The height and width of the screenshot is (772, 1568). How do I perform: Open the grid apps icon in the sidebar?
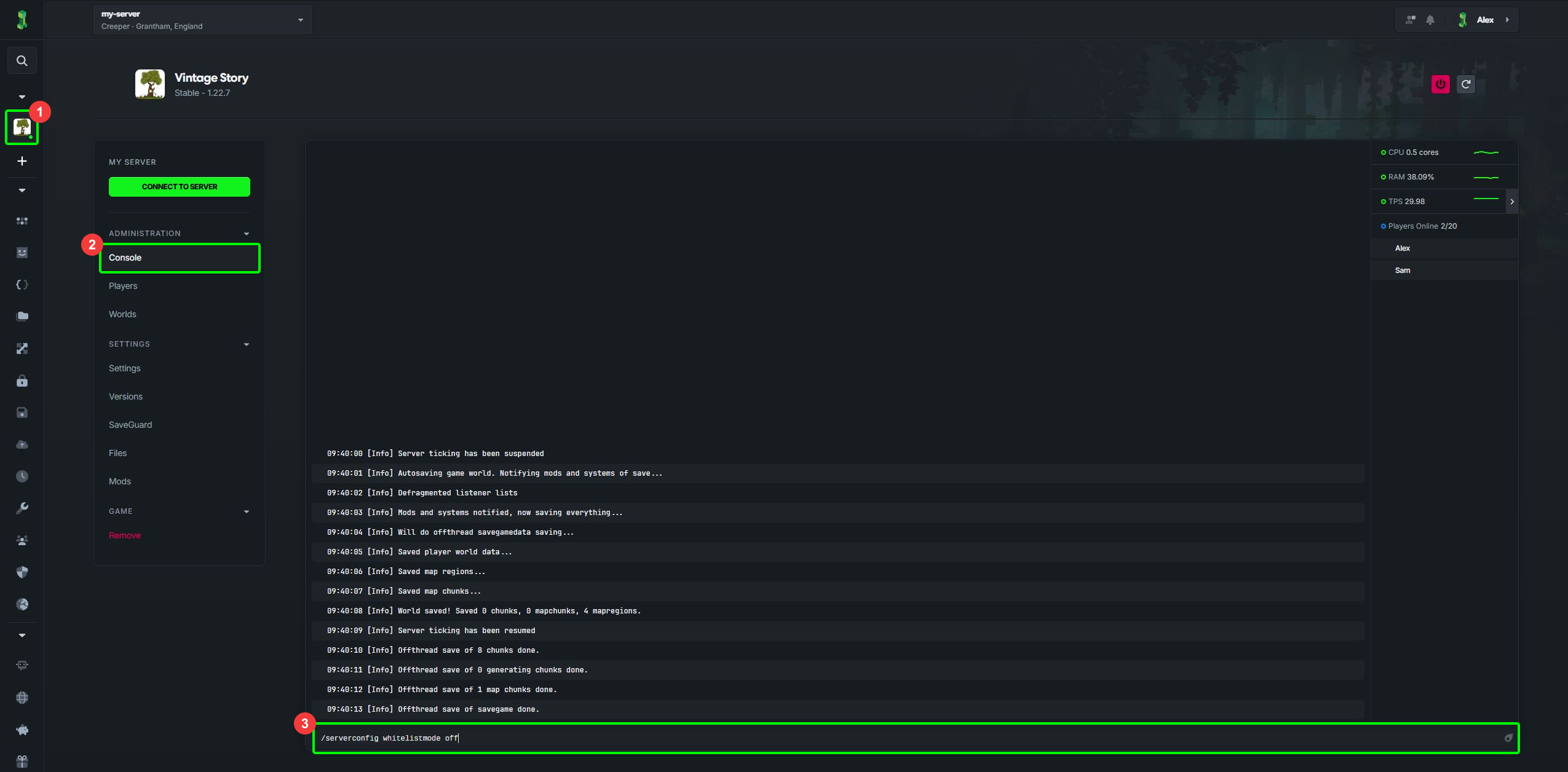(x=22, y=221)
